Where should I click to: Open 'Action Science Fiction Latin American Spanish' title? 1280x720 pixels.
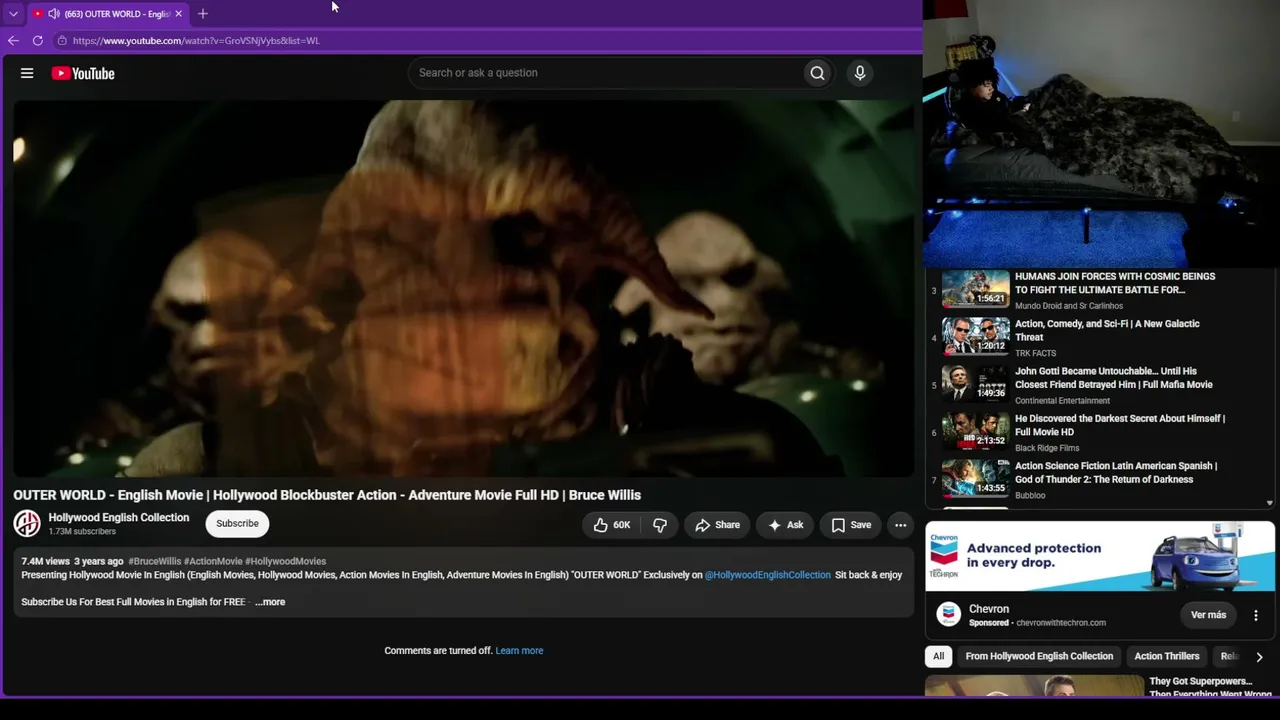click(x=1116, y=473)
